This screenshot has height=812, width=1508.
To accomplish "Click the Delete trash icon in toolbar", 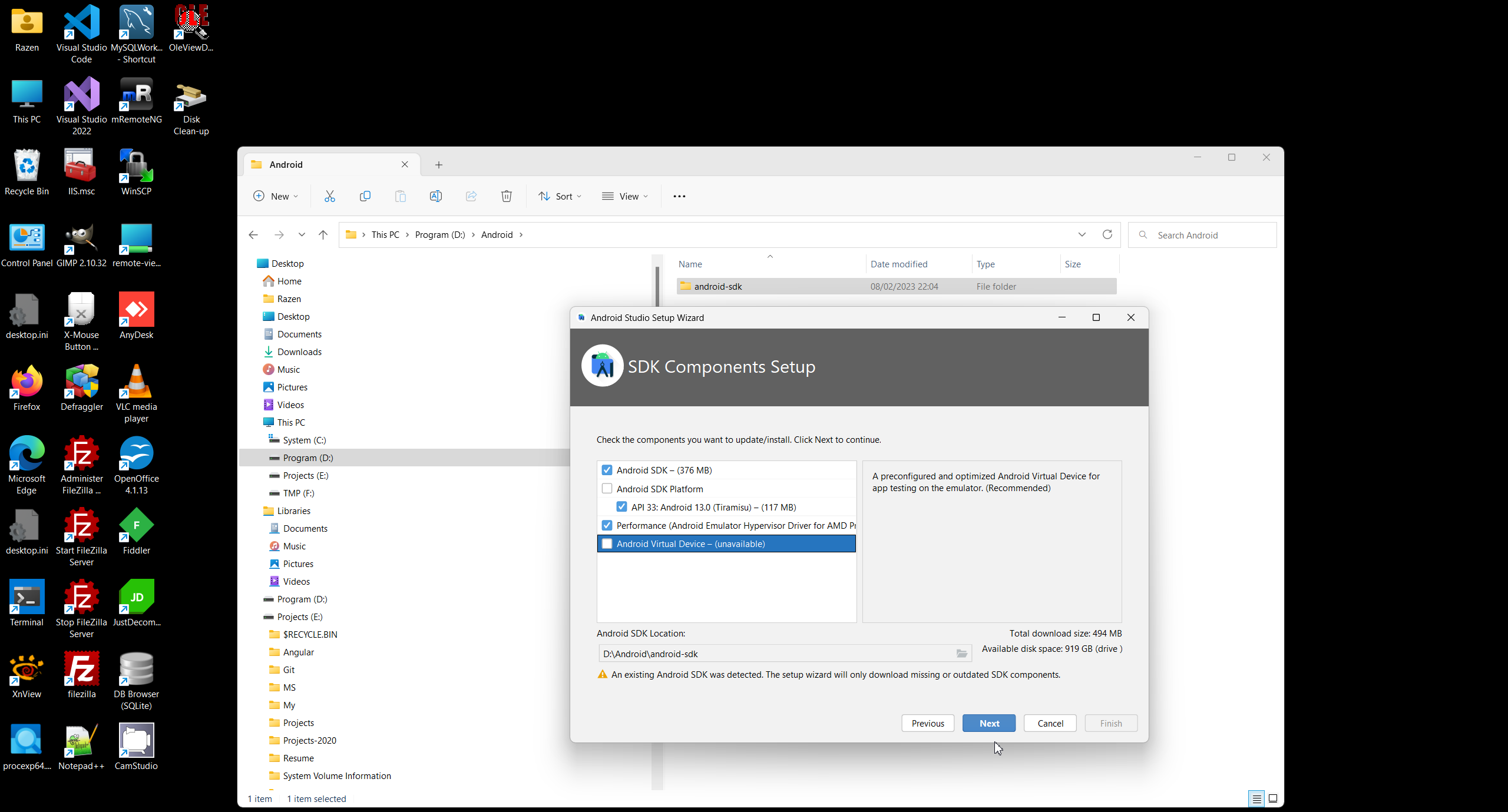I will [x=507, y=196].
